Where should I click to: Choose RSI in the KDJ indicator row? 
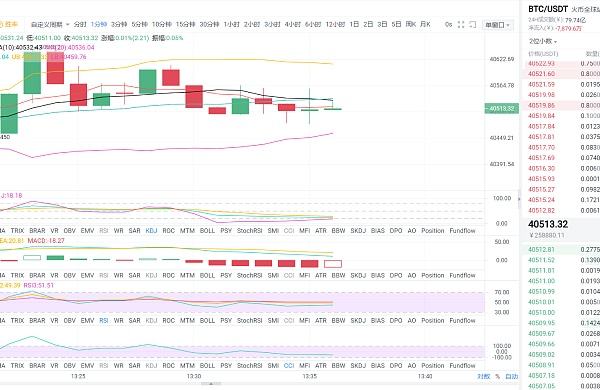coord(104,231)
